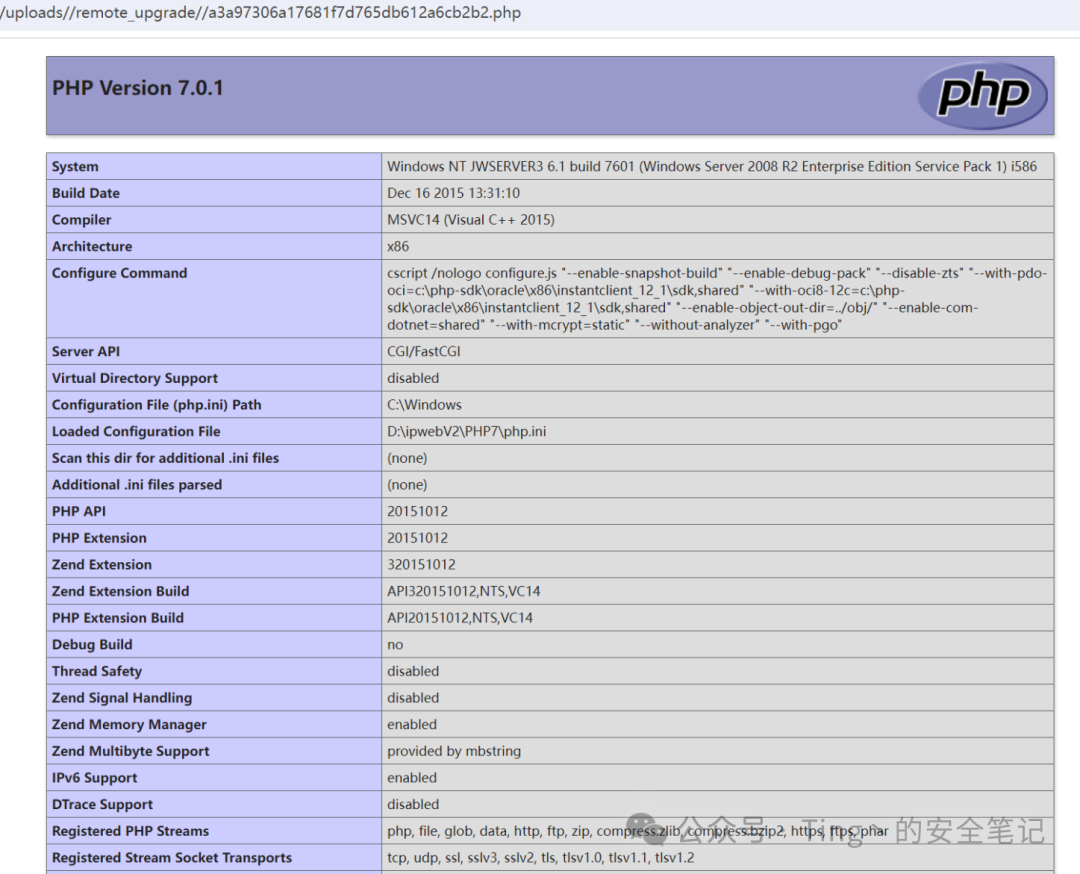Click the Server API label
The width and height of the screenshot is (1080, 874).
(85, 351)
